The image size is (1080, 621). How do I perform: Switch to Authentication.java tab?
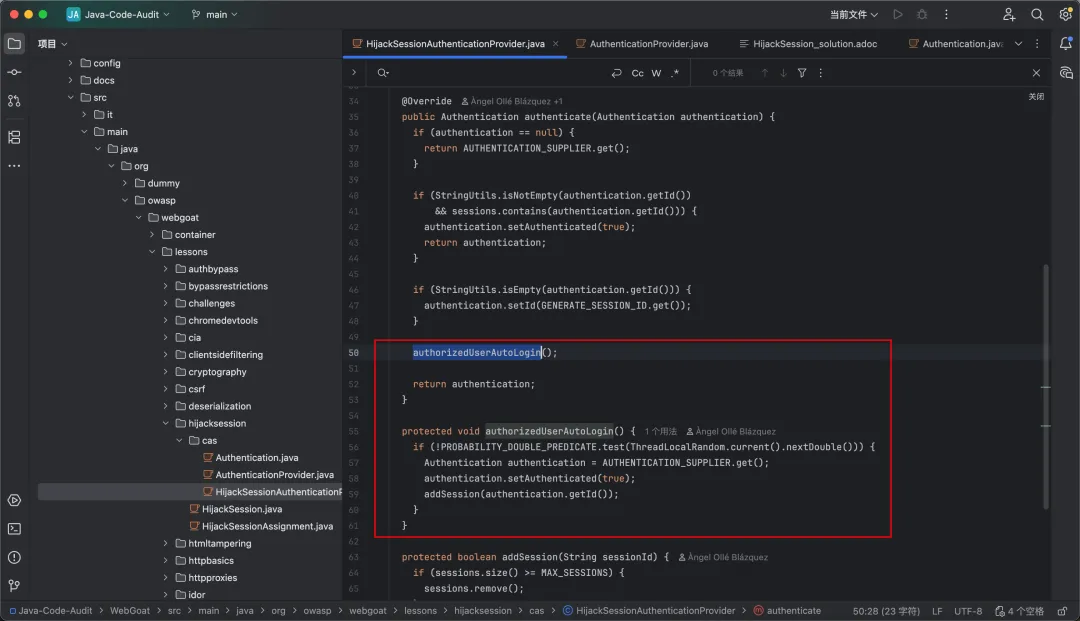[x=956, y=44]
